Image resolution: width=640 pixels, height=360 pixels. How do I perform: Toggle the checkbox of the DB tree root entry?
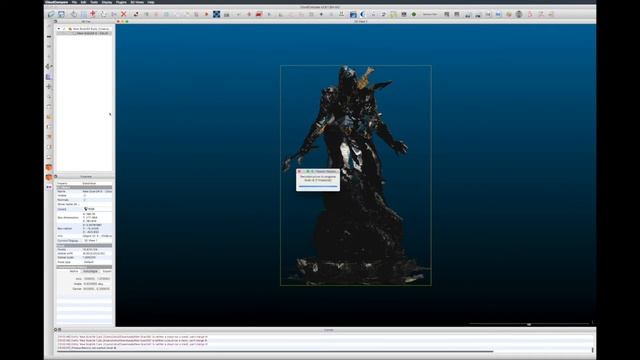tap(64, 29)
